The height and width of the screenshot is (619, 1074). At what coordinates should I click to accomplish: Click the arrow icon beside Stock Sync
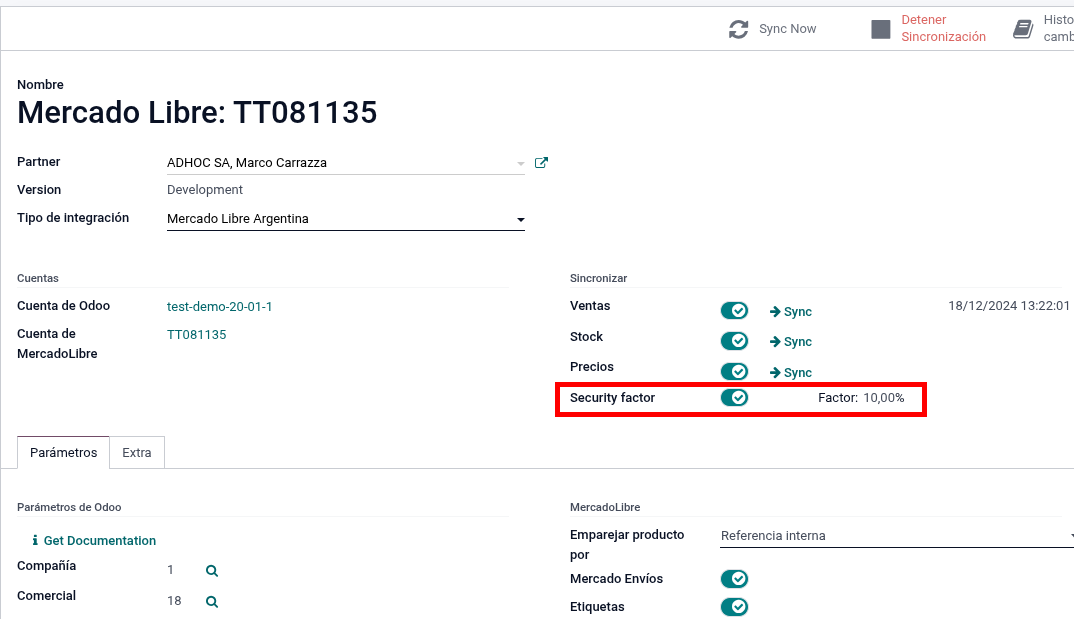[775, 342]
